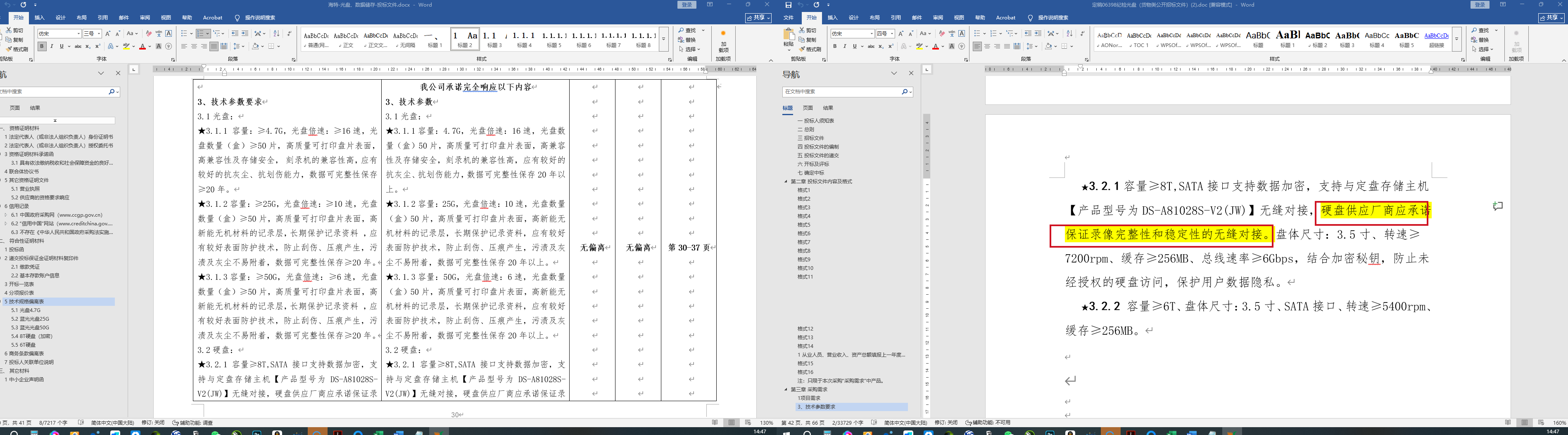Image resolution: width=1568 pixels, height=435 pixels.
Task: Clear all formatting in the left Word window
Action: [x=149, y=33]
